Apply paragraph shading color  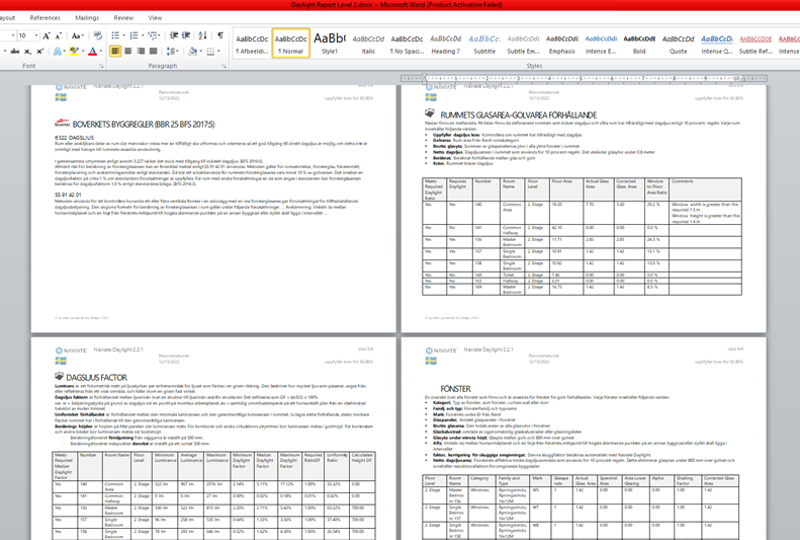pyautogui.click(x=192, y=51)
